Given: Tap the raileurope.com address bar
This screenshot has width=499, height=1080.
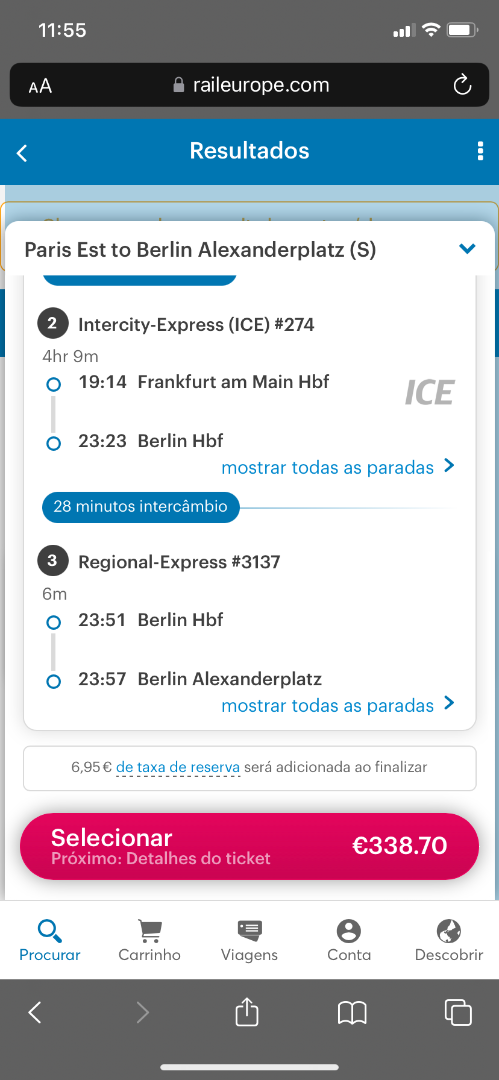Looking at the screenshot, I should click(x=250, y=85).
